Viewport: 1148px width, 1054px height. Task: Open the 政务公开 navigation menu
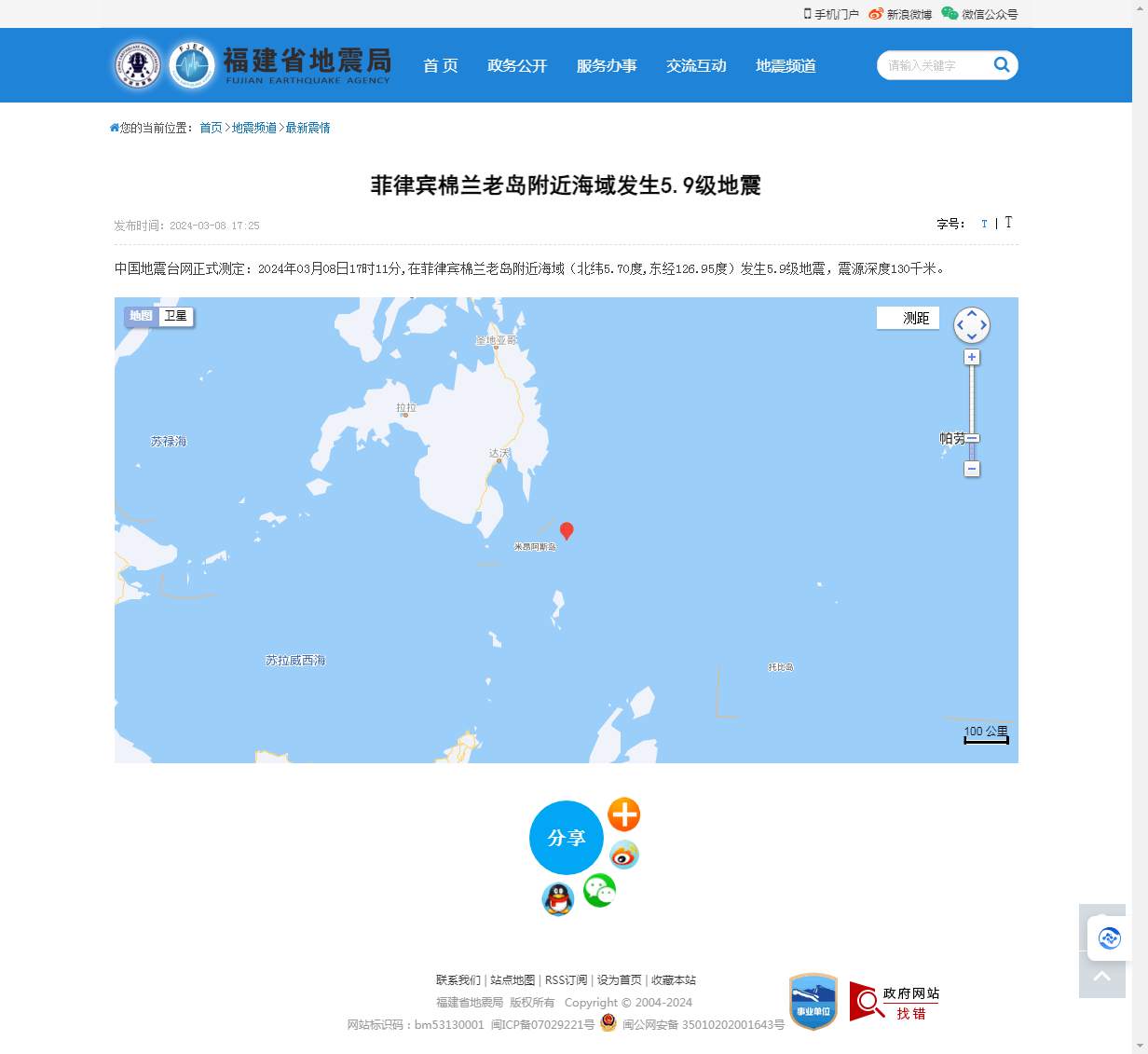coord(517,65)
